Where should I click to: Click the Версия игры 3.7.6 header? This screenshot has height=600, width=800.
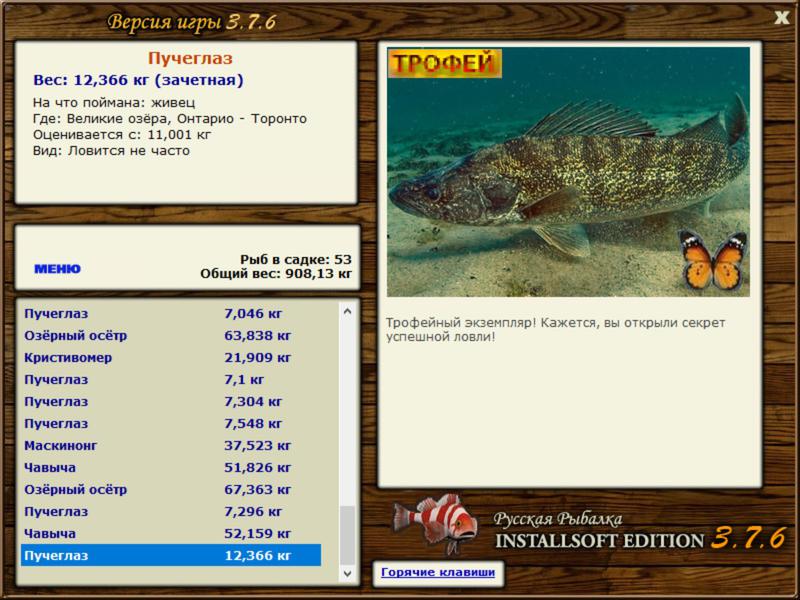click(x=192, y=21)
